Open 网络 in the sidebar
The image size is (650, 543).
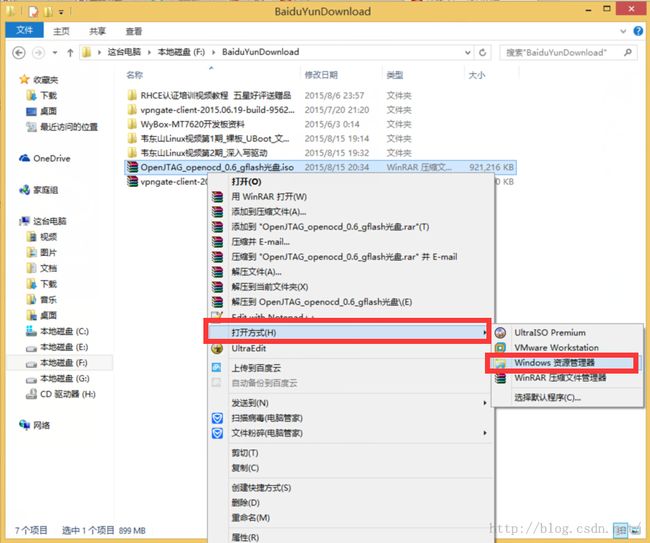[x=34, y=425]
